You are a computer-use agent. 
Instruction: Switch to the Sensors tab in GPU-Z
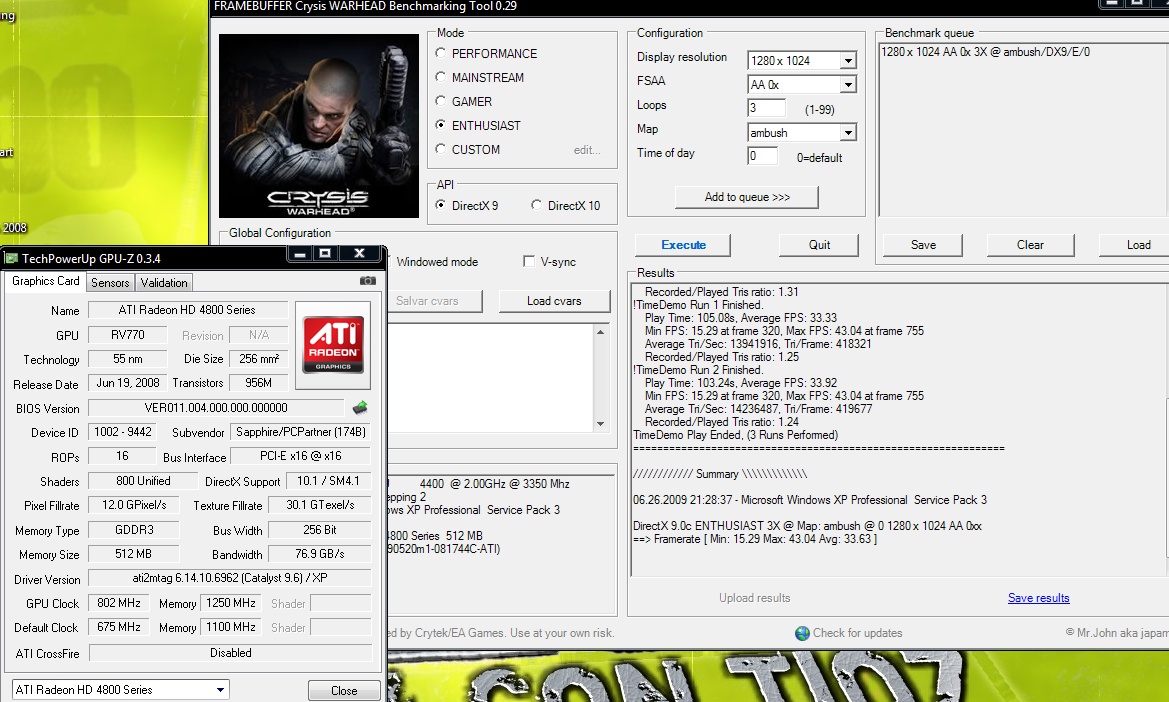click(110, 282)
